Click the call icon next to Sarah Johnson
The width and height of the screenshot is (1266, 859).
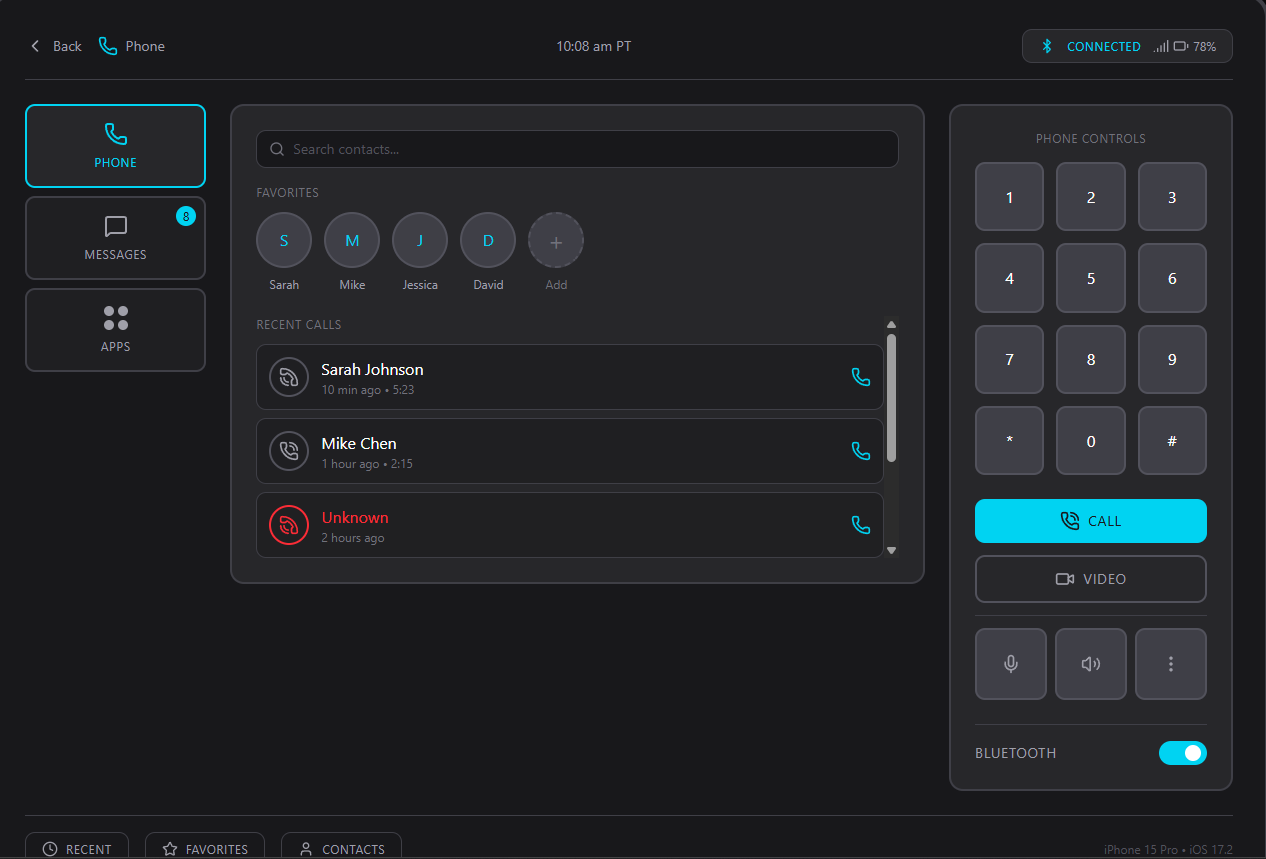tap(861, 377)
